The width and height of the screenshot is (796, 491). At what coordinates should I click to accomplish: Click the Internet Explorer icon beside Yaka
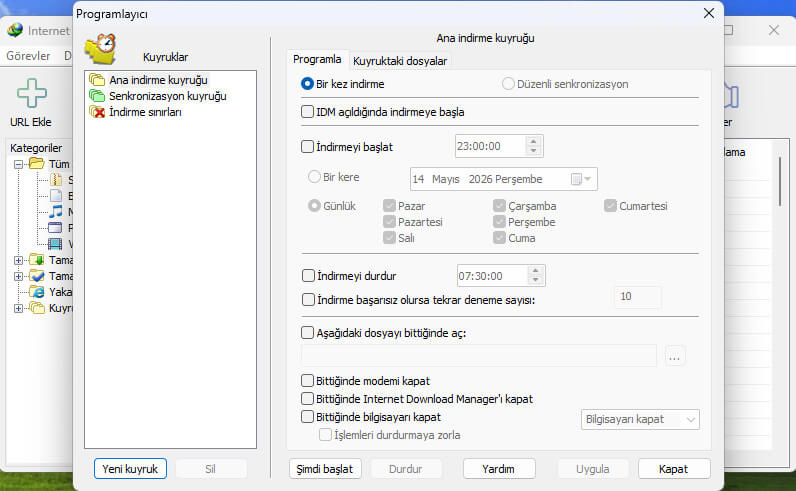(x=37, y=291)
